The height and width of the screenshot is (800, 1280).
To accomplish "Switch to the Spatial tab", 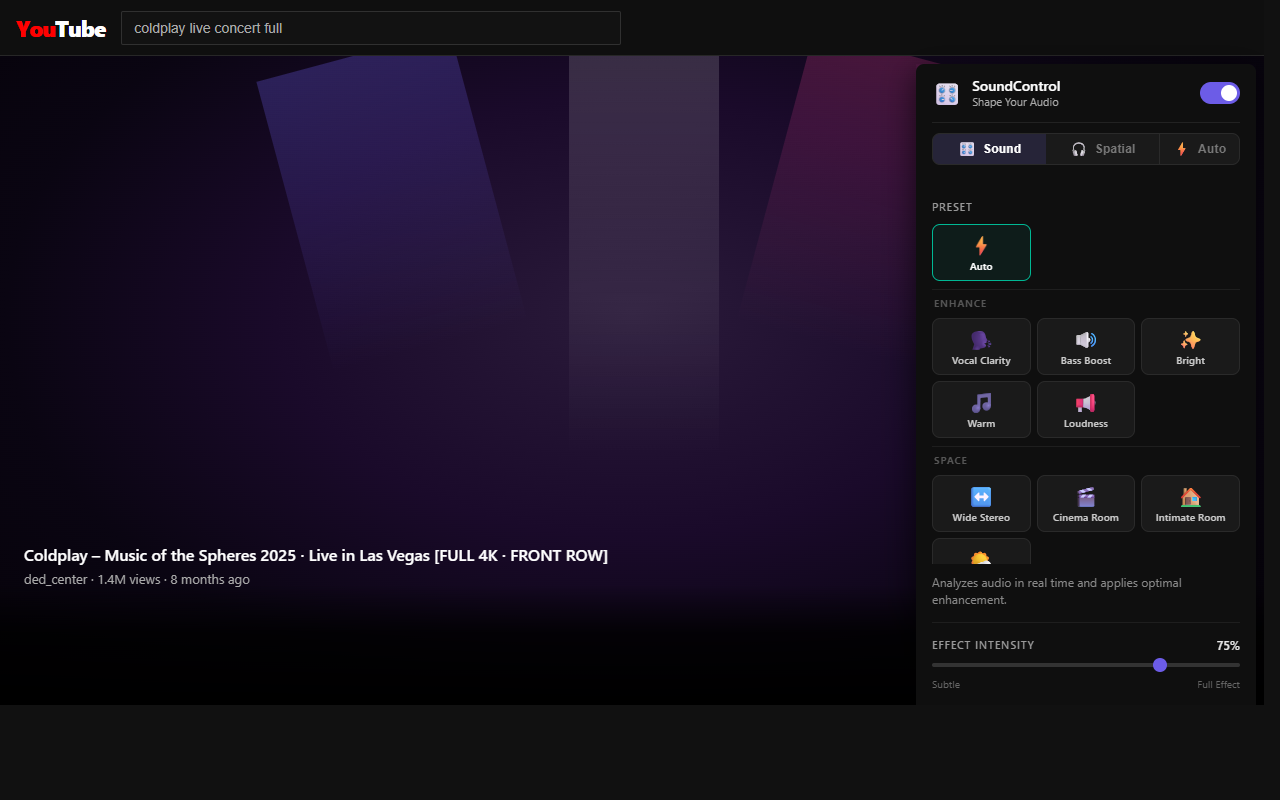I will click(x=1103, y=149).
